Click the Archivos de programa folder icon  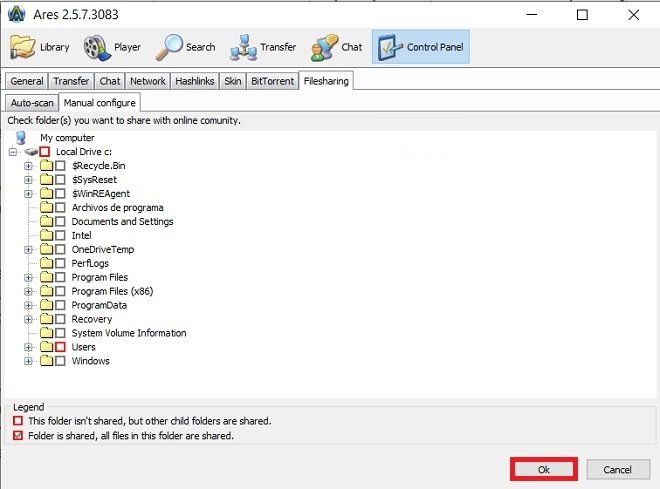(x=46, y=207)
